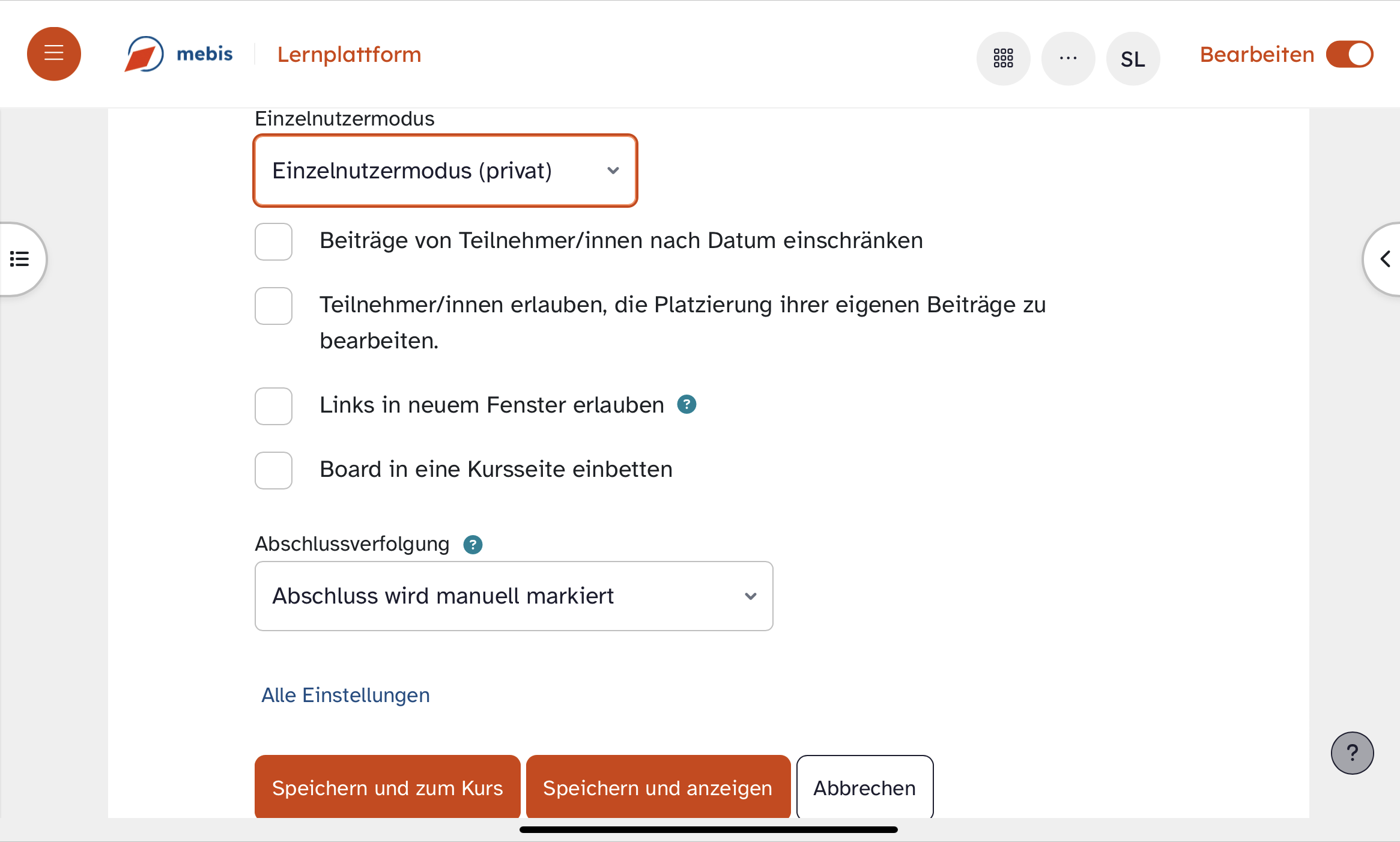The height and width of the screenshot is (842, 1400).
Task: Show help for Abschlussverfolgung
Action: [x=473, y=545]
